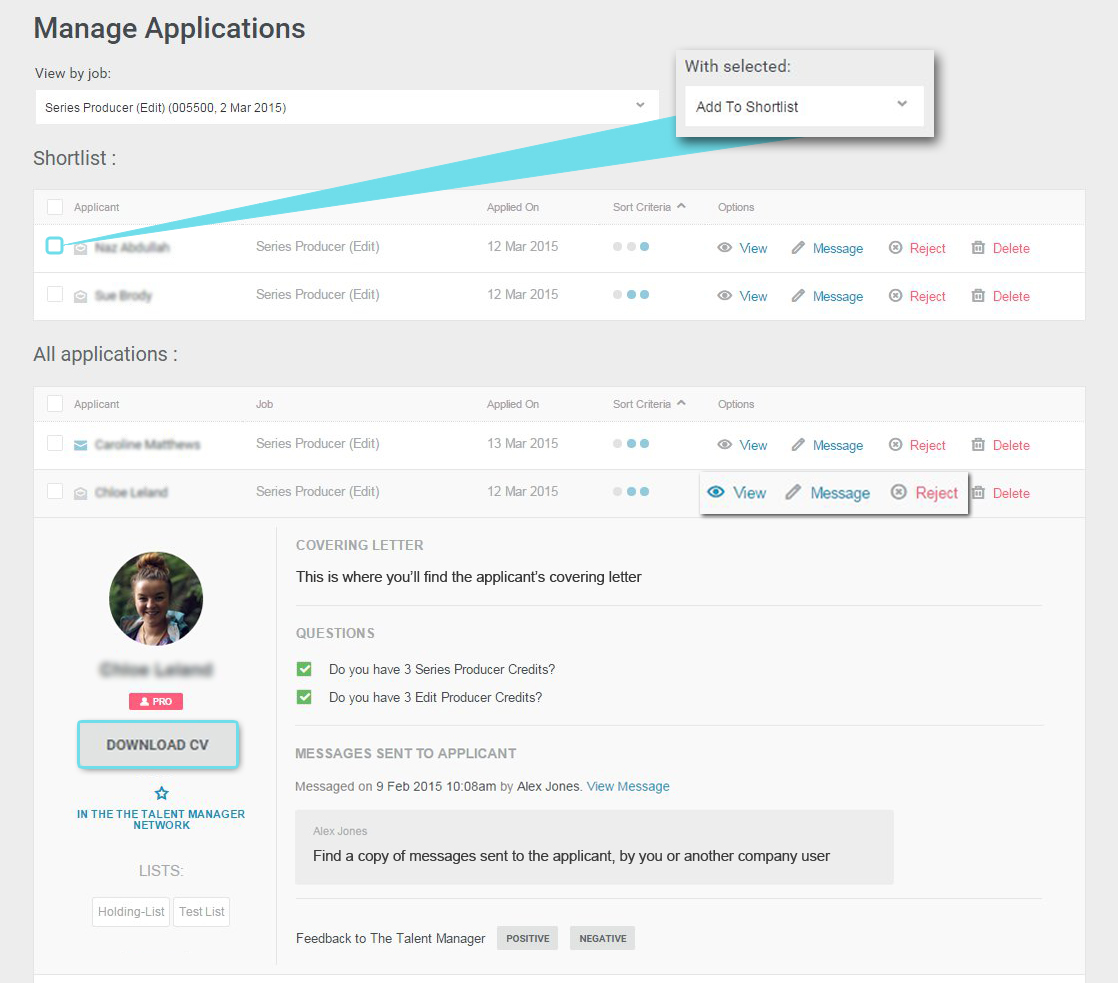The image size is (1118, 983).
Task: Click the Positive feedback button
Action: coord(527,939)
